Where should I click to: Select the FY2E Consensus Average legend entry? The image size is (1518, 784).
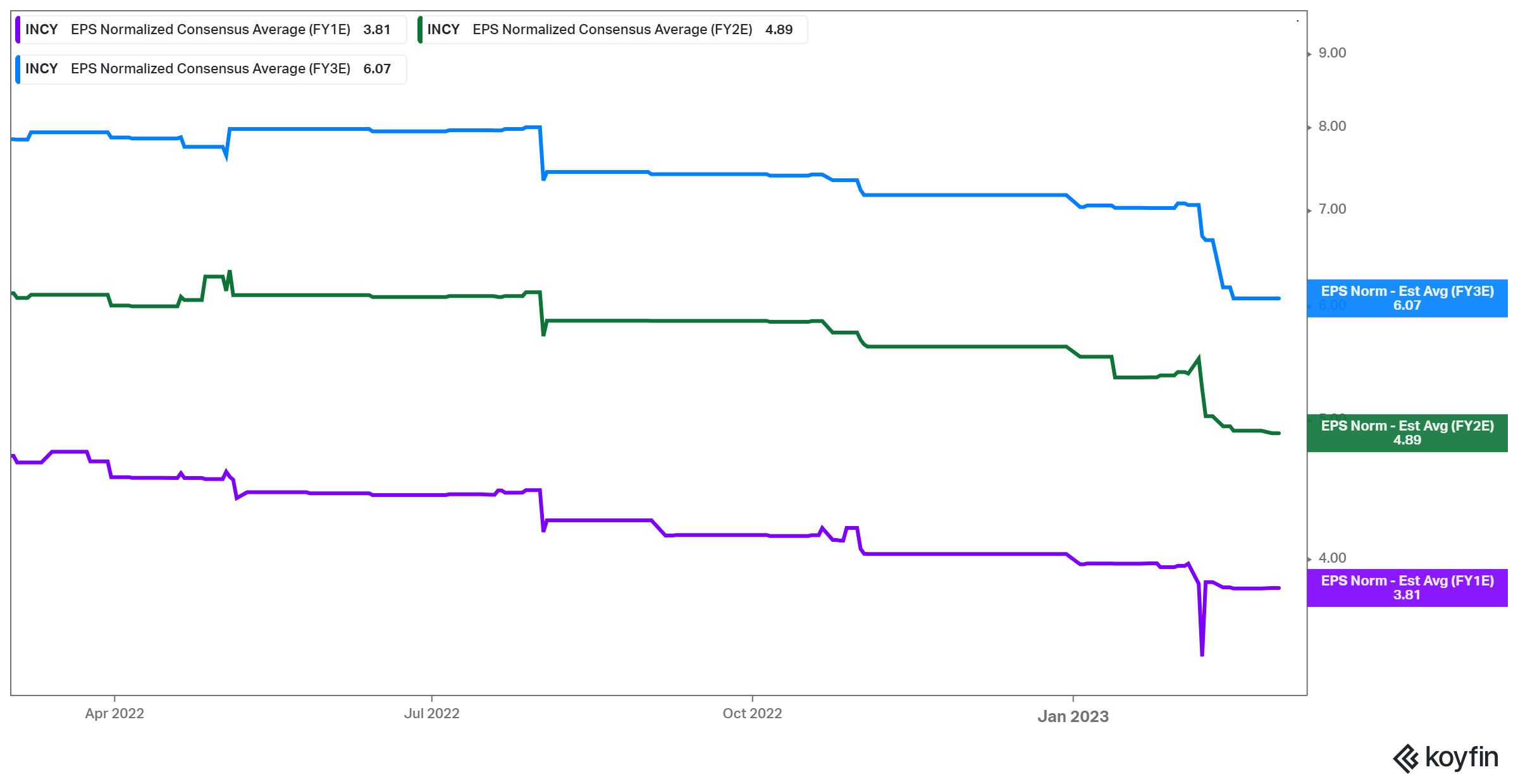point(612,30)
